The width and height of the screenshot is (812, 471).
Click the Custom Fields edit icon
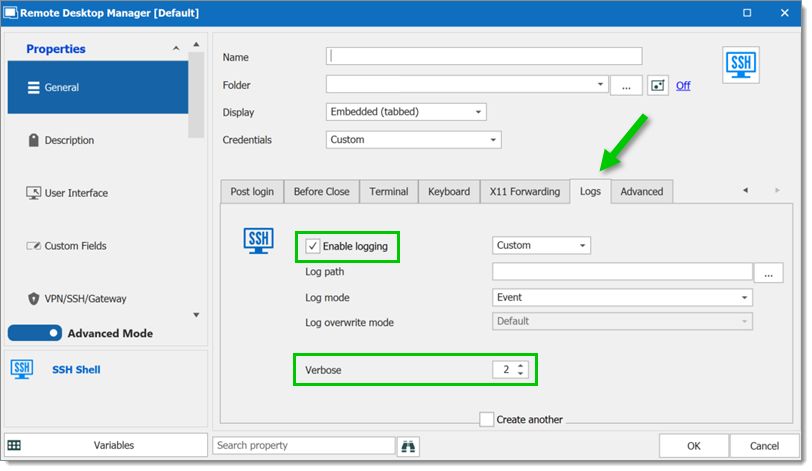pos(34,246)
